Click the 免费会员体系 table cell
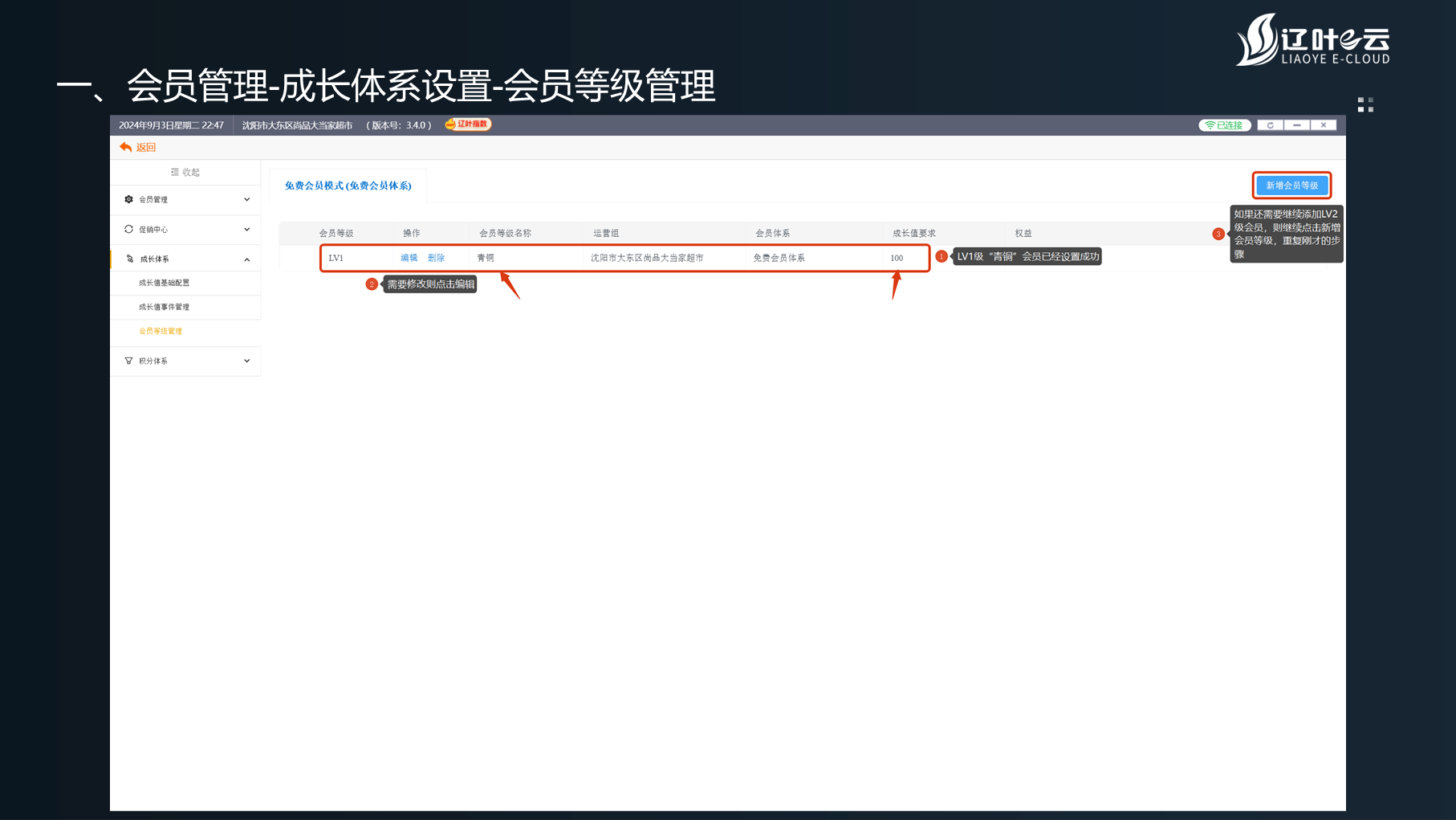Image resolution: width=1456 pixels, height=820 pixels. 779,258
